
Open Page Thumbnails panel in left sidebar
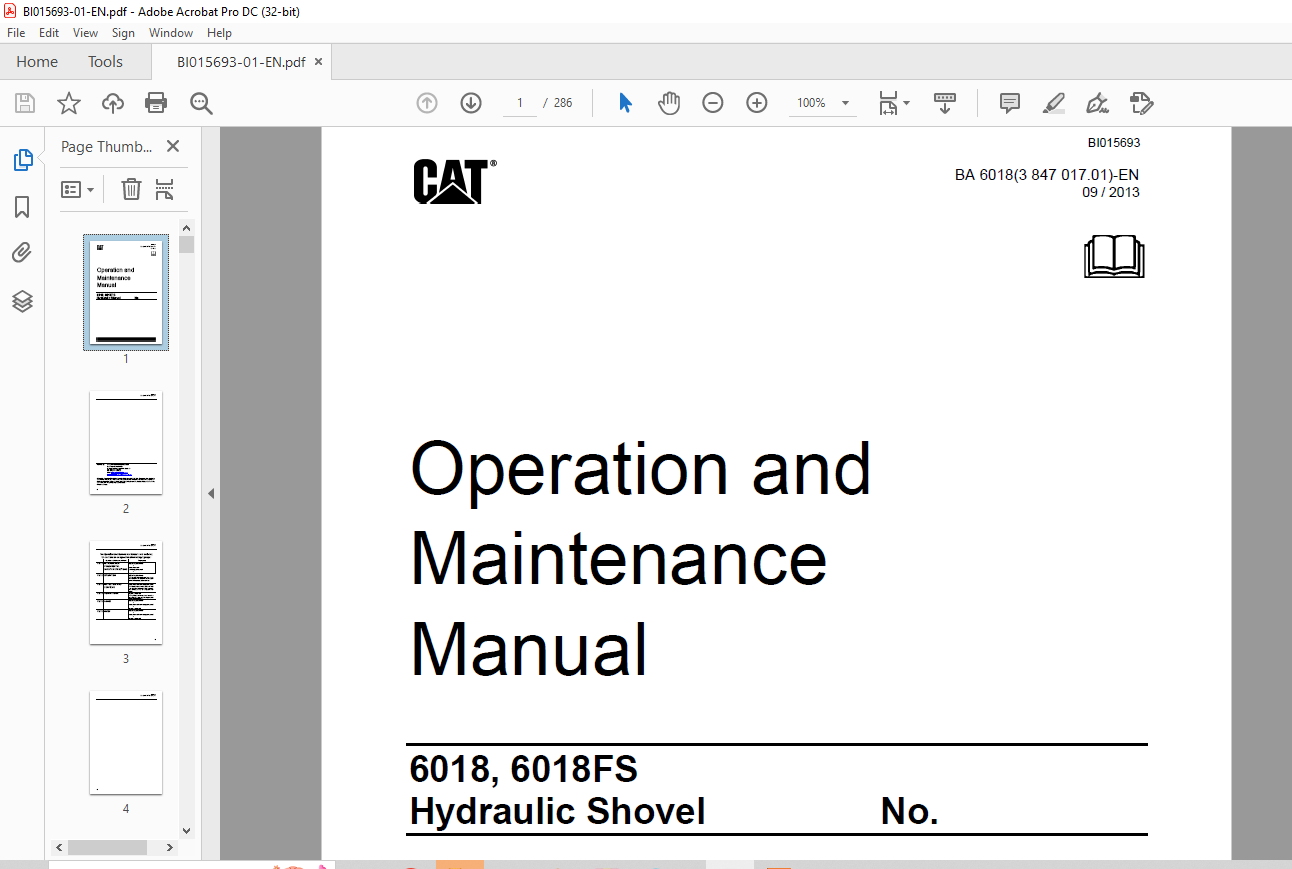point(22,159)
